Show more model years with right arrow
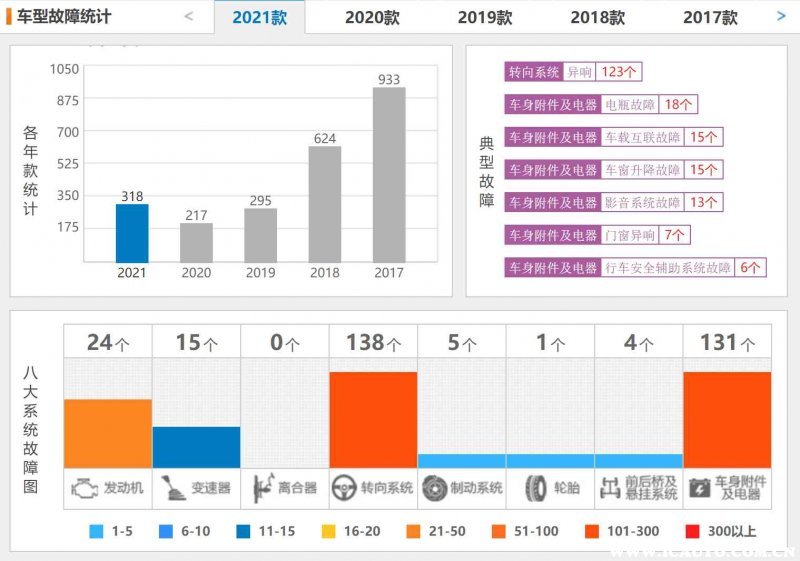 [781, 16]
